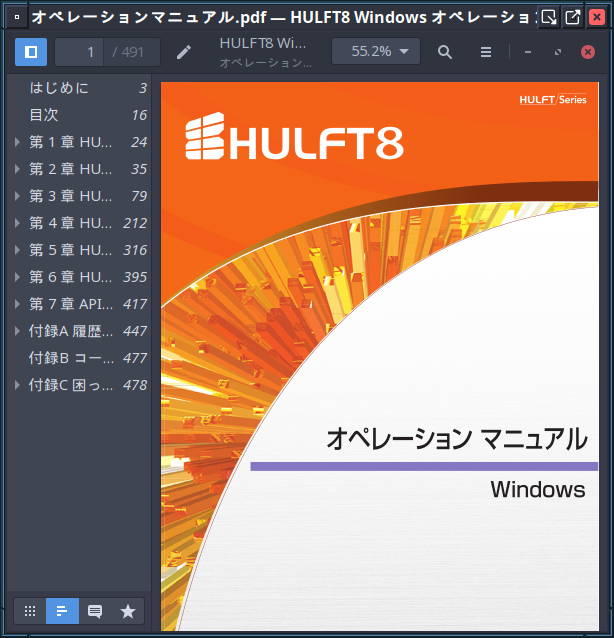This screenshot has height=638, width=614.
Task: Expand the 第 2 章 outline entry
Action: [x=17, y=169]
